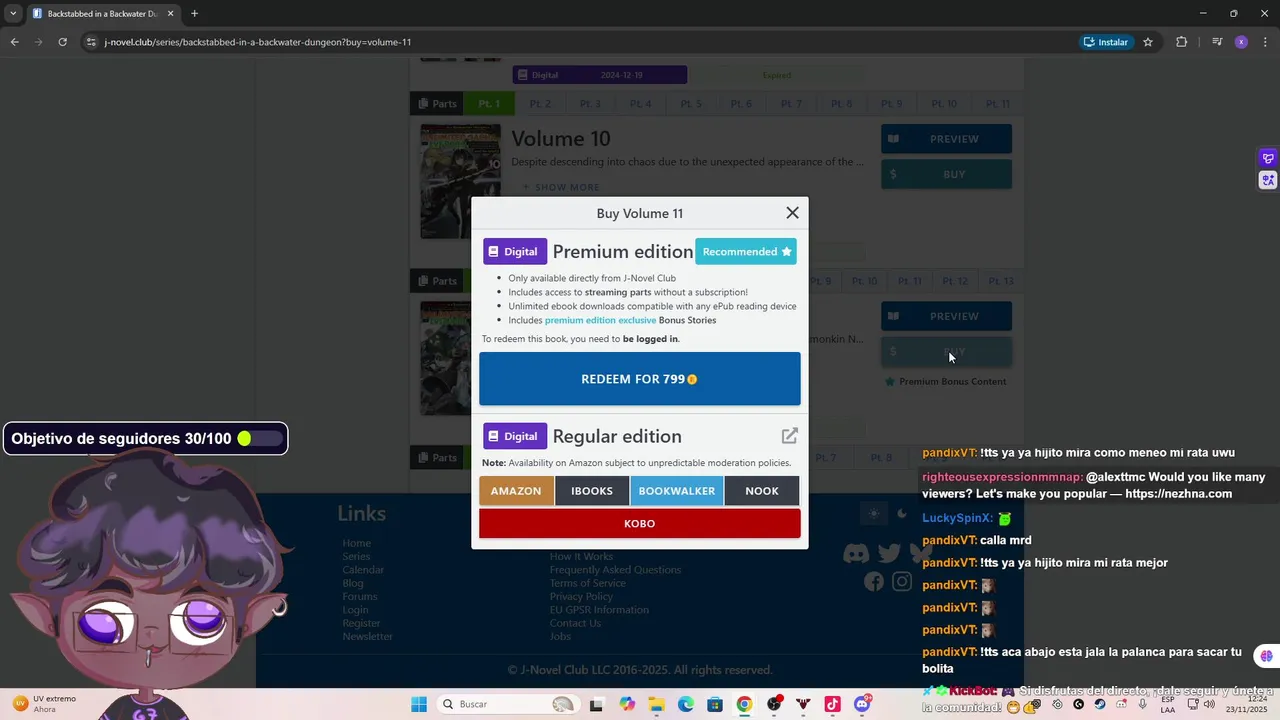
Task: Open J-Novel Club Facebook icon
Action: pyautogui.click(x=874, y=582)
